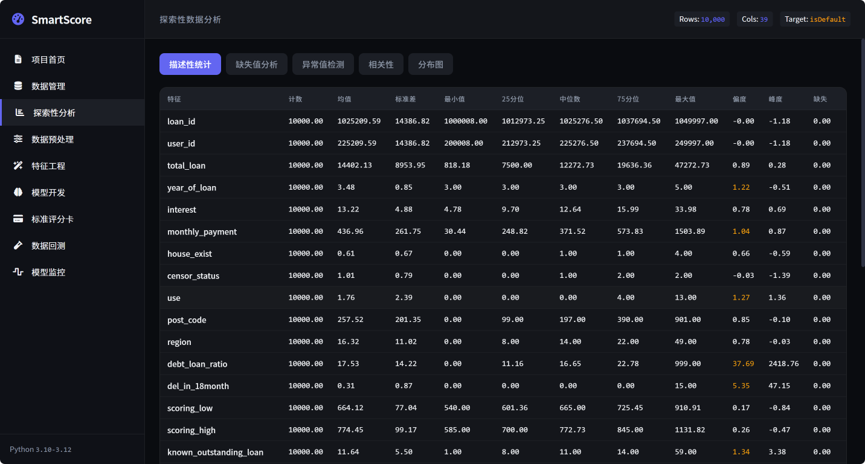The height and width of the screenshot is (464, 865).
Task: Click the interest feature name
Action: (x=181, y=210)
